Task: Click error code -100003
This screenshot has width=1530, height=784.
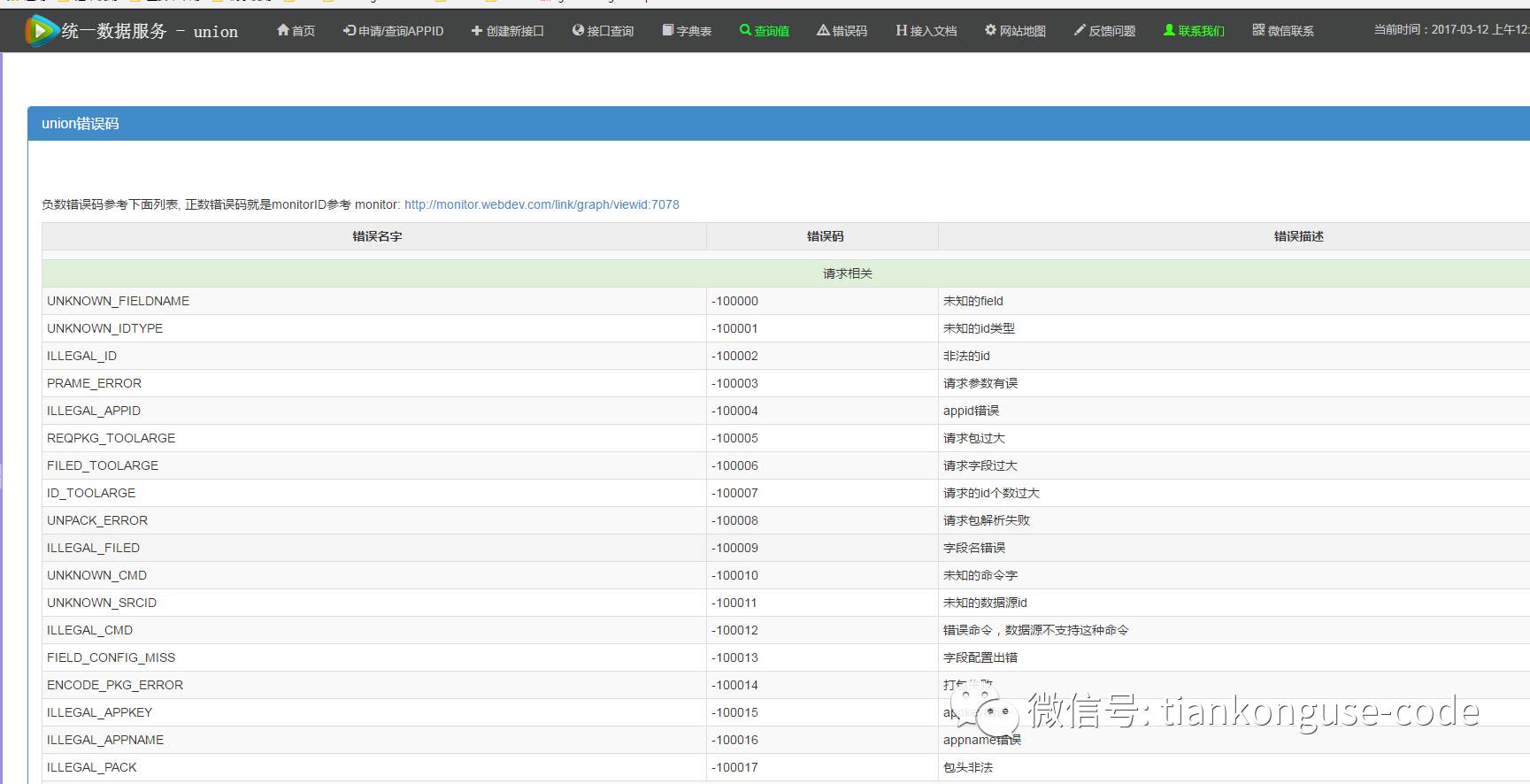Action: [x=734, y=383]
